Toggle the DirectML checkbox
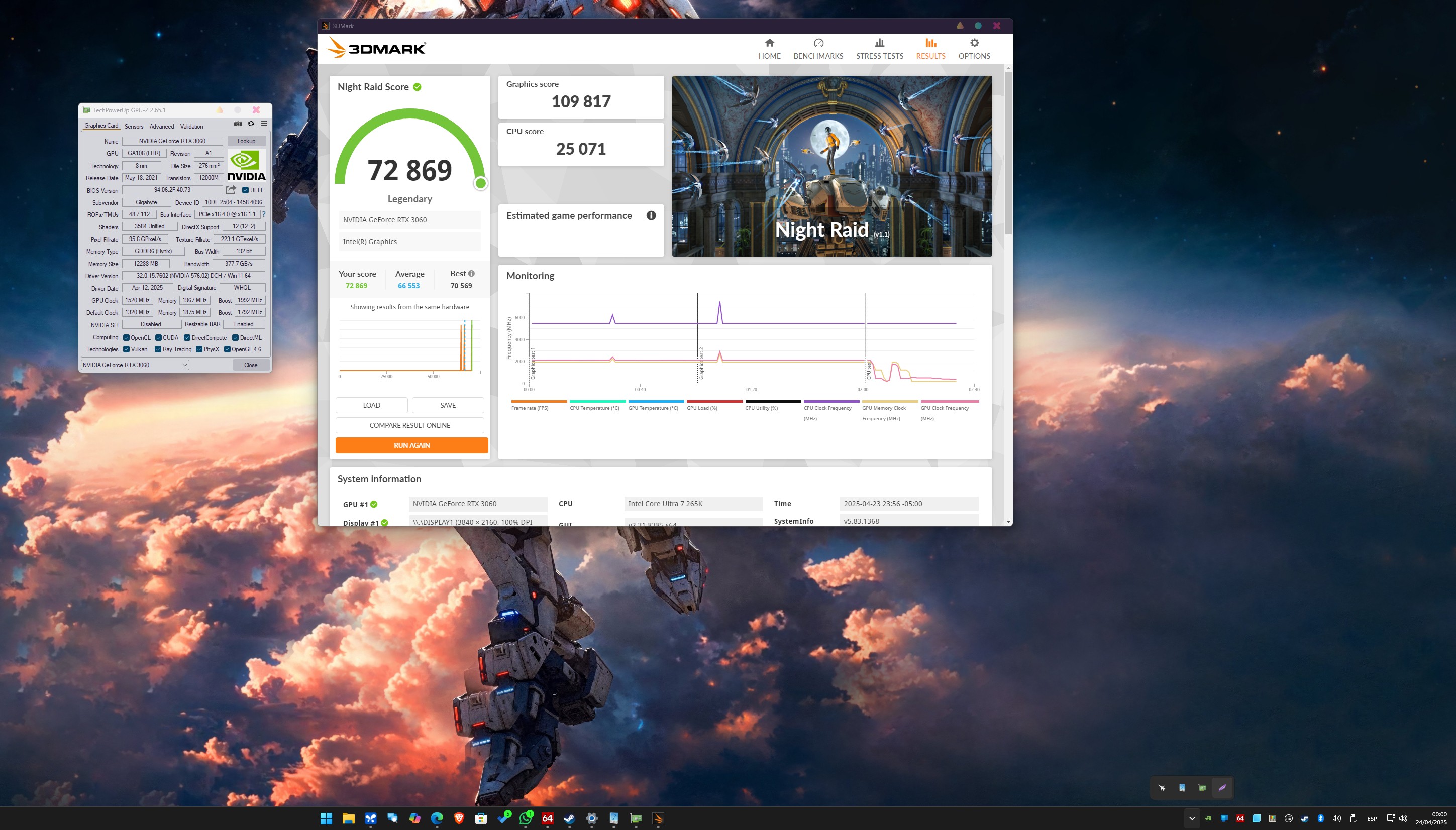The image size is (1456, 830). pos(236,337)
